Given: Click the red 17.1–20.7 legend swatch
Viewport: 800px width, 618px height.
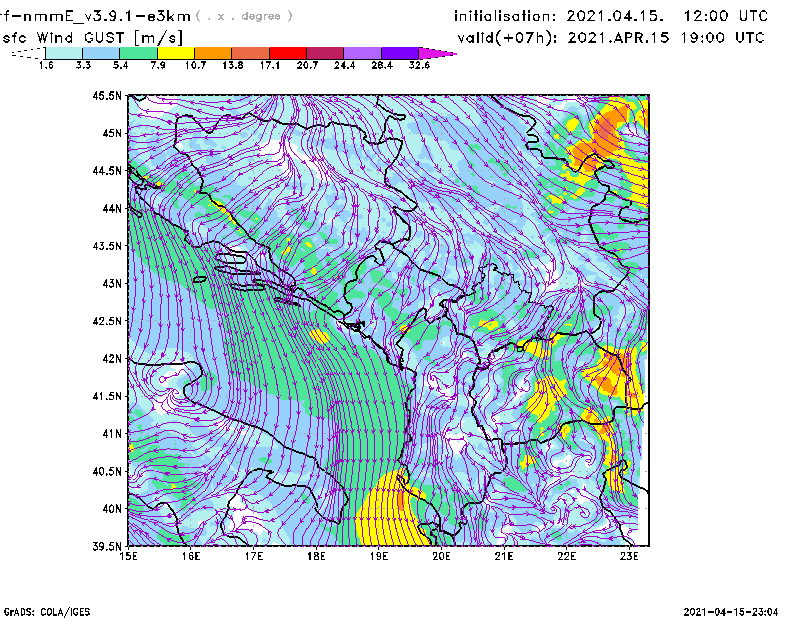Looking at the screenshot, I should 288,53.
